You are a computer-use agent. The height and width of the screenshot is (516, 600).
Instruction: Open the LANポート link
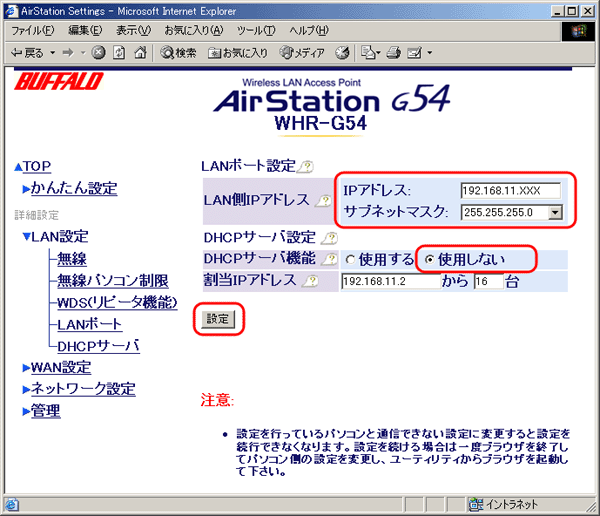tap(90, 325)
